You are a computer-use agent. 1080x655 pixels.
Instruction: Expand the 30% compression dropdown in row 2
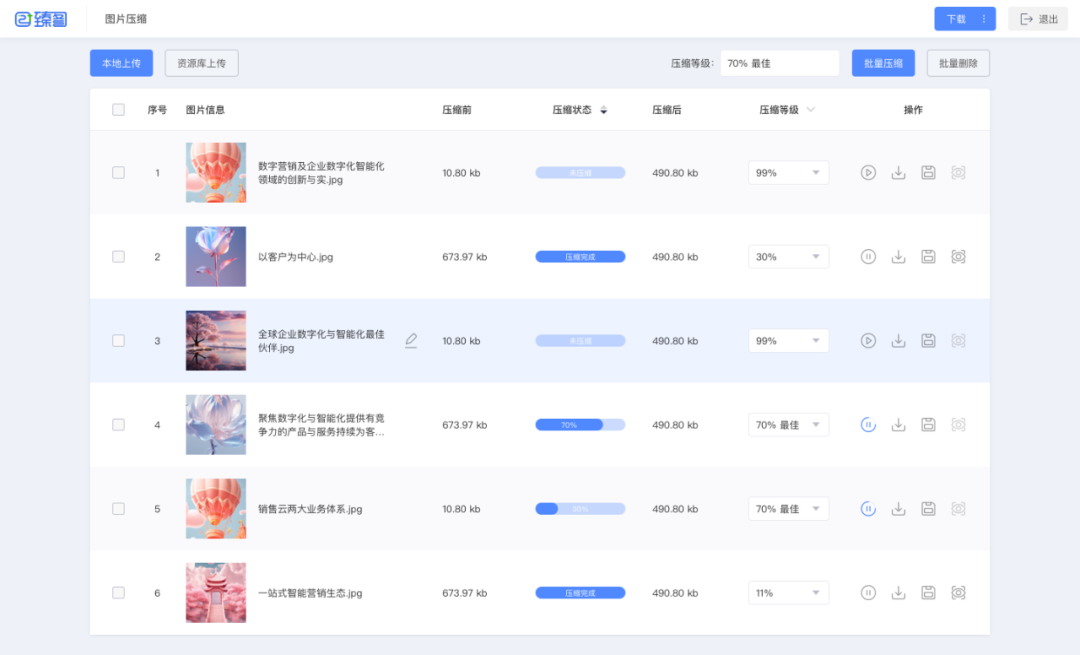point(788,257)
